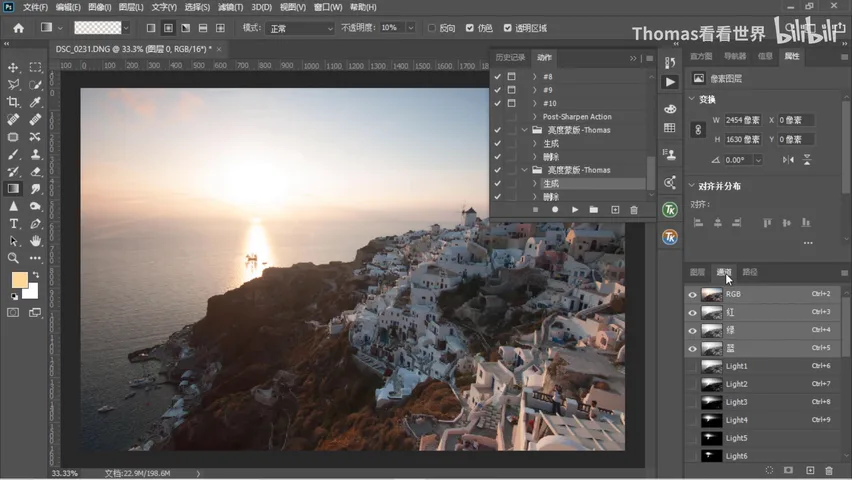Switch to the 历史记录 tab
The height and width of the screenshot is (480, 852).
pyautogui.click(x=510, y=57)
